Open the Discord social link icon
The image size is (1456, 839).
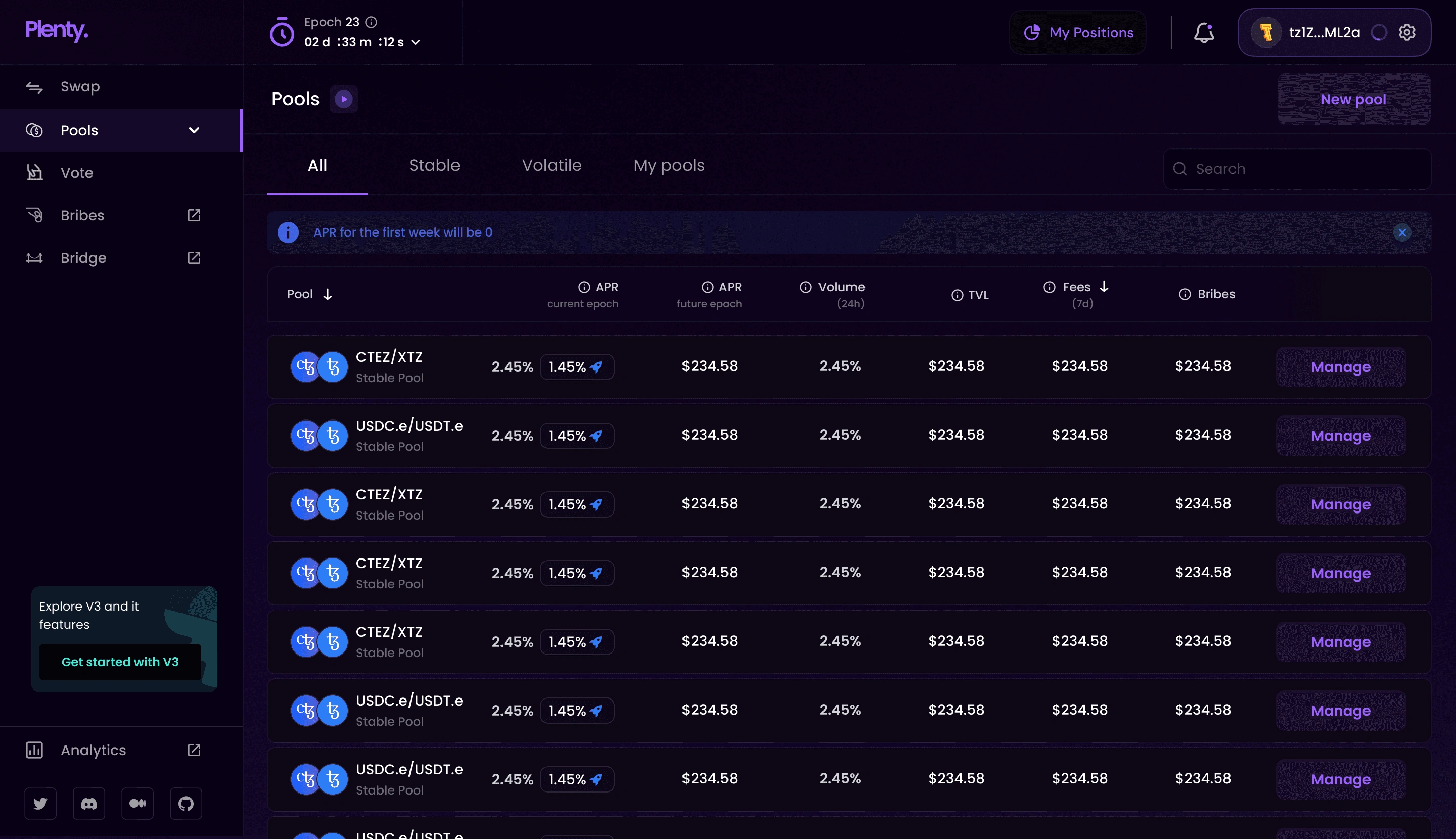tap(89, 803)
